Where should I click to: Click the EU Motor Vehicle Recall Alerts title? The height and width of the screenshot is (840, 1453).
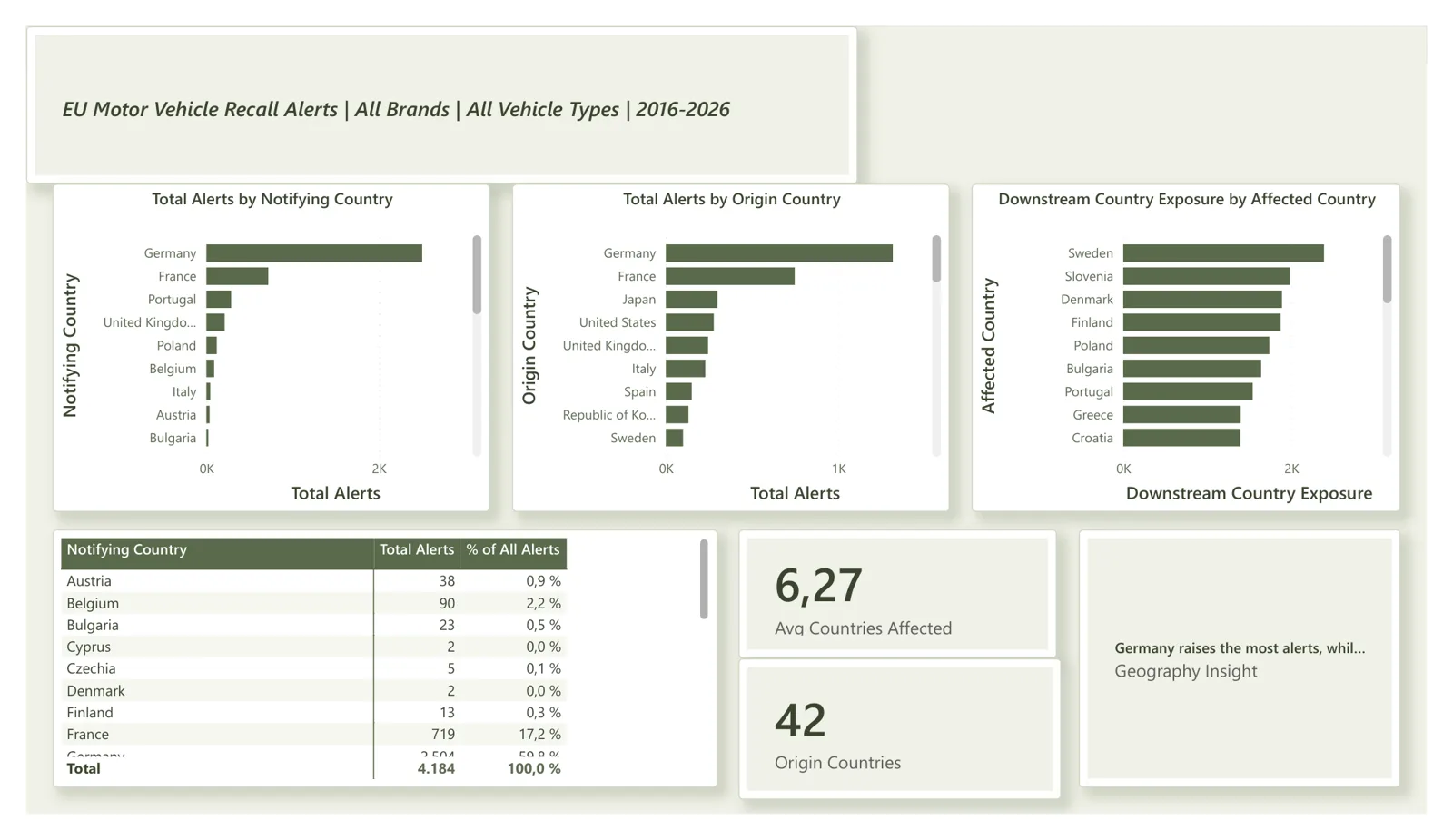pyautogui.click(x=396, y=109)
